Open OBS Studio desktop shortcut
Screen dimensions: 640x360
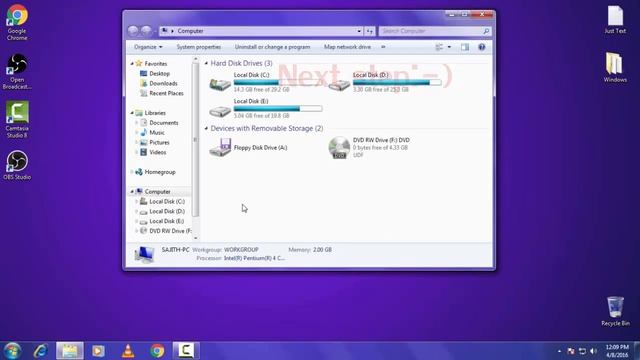pyautogui.click(x=17, y=165)
